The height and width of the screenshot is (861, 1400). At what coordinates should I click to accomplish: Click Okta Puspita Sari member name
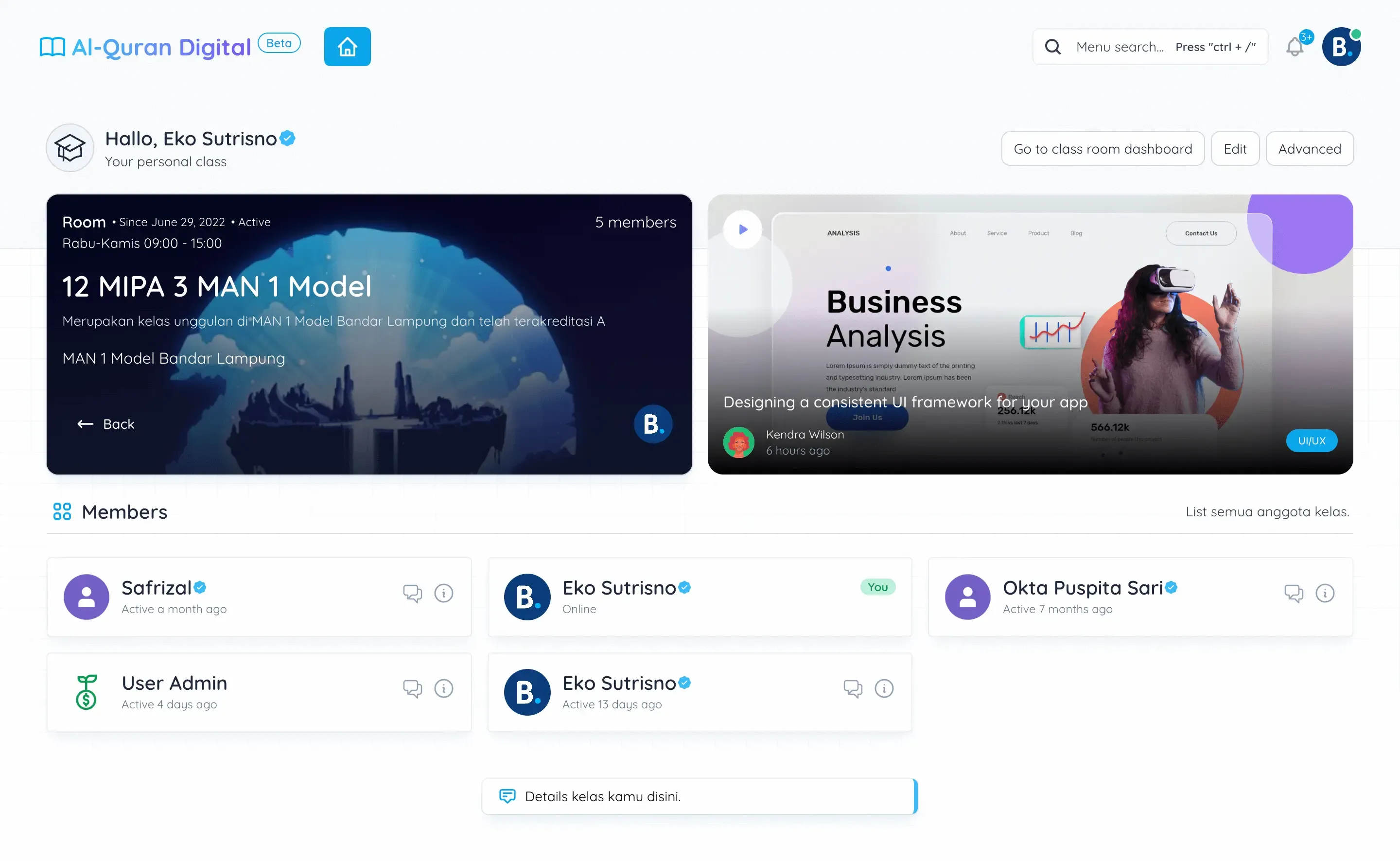pos(1082,588)
